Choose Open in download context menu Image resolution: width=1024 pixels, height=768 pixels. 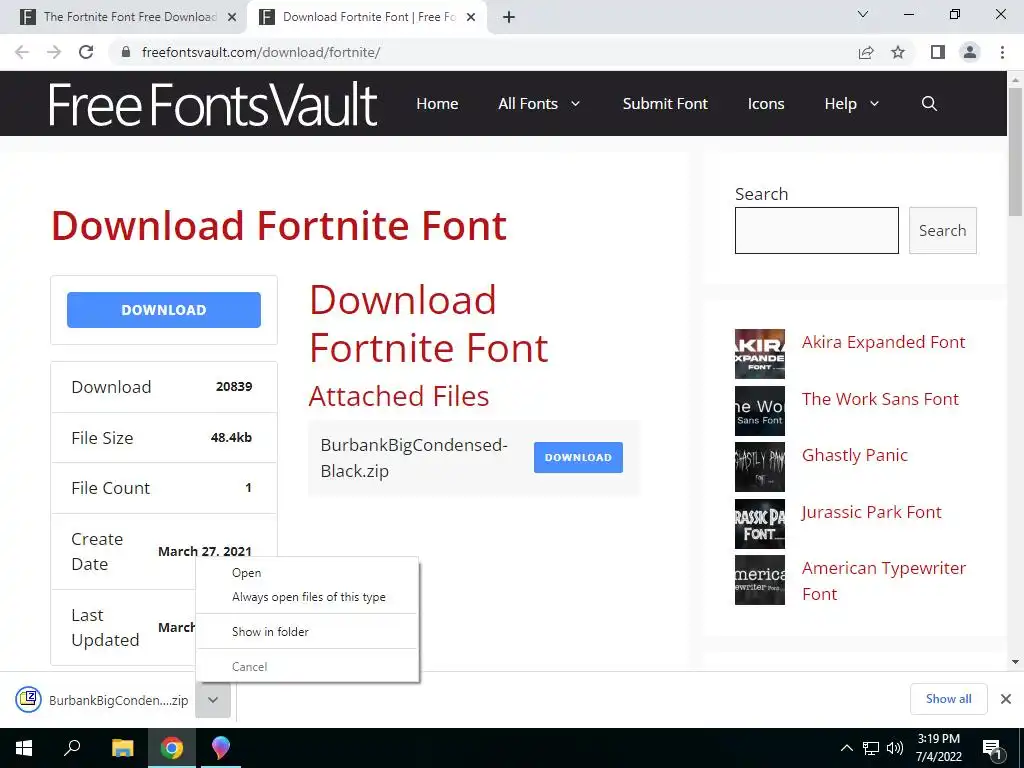coord(246,573)
